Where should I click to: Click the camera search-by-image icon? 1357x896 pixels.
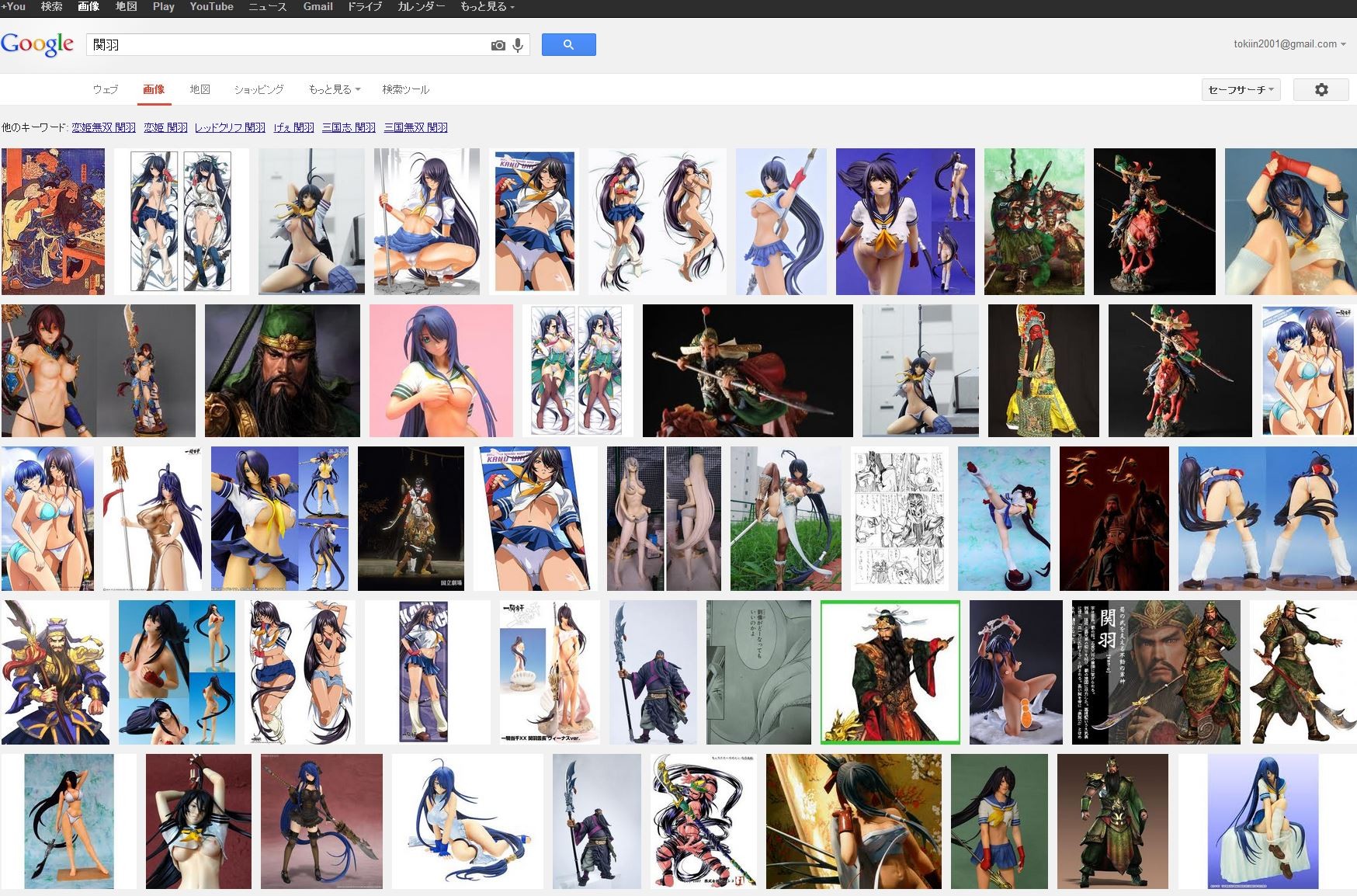pos(498,45)
